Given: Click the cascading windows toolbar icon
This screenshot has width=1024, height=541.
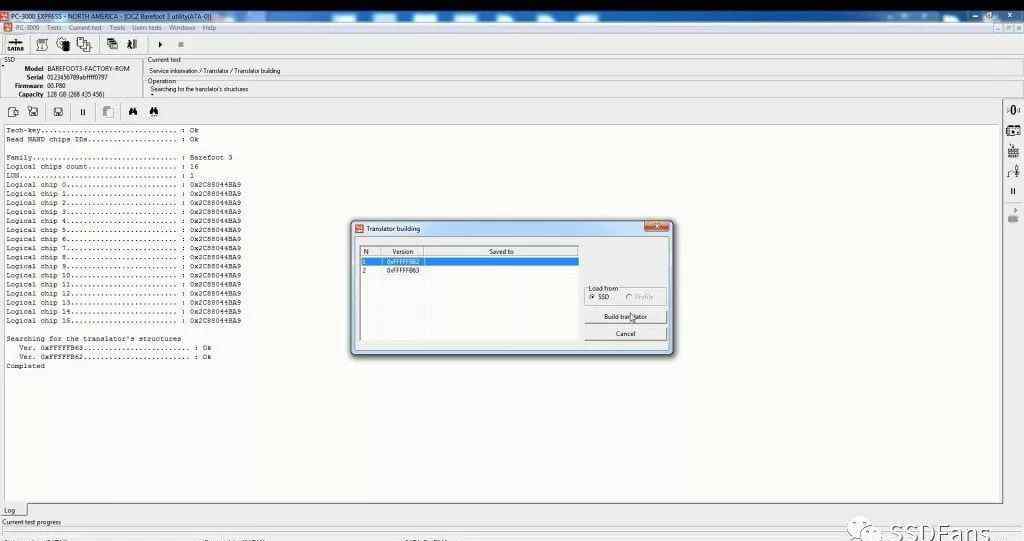Looking at the screenshot, I should click(x=112, y=44).
